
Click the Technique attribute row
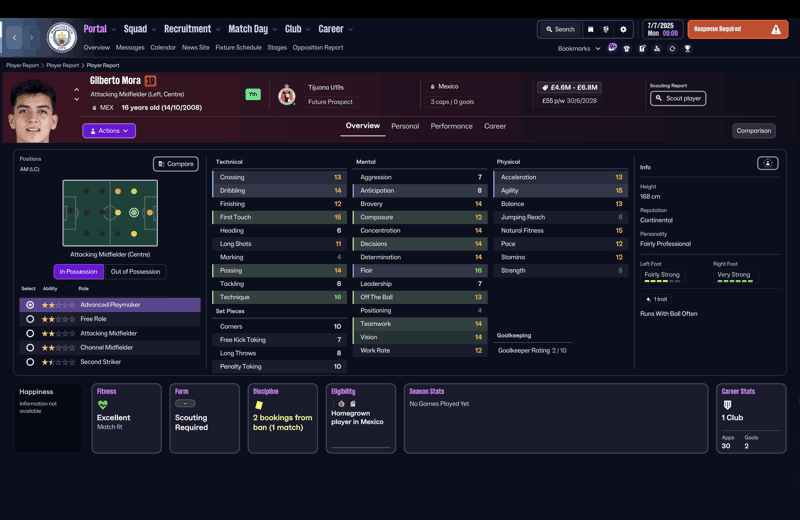[x=280, y=297]
